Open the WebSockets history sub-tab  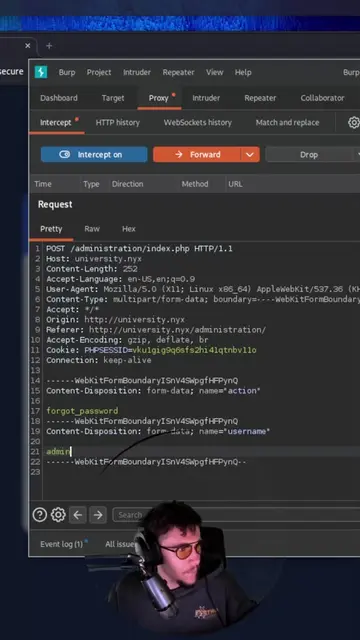pyautogui.click(x=198, y=122)
